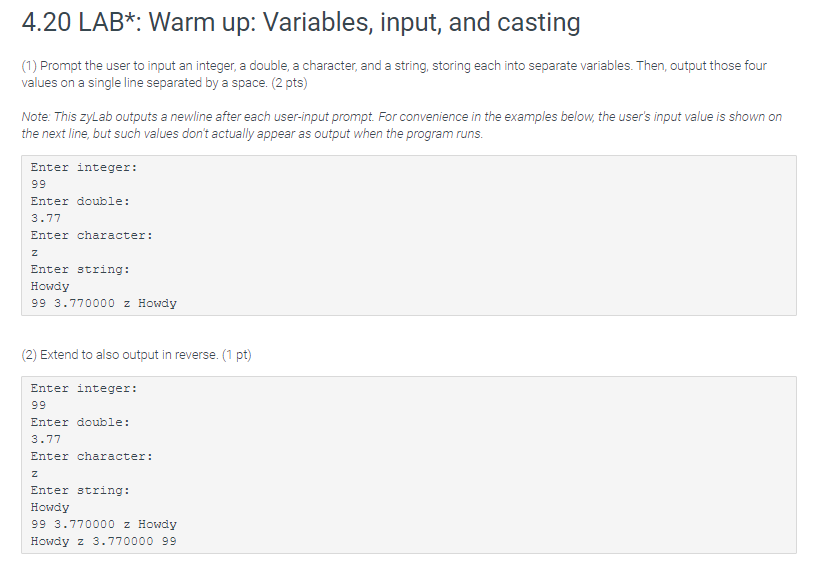Click the reversed output 'Howdy z 3.770000 99'
Image resolution: width=824 pixels, height=576 pixels.
point(104,541)
